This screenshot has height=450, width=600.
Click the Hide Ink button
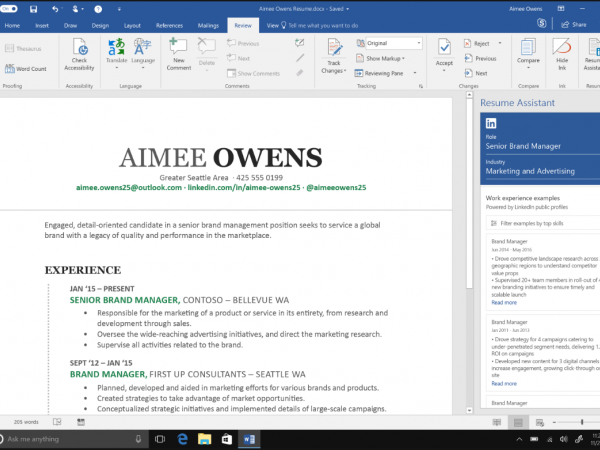tap(562, 54)
